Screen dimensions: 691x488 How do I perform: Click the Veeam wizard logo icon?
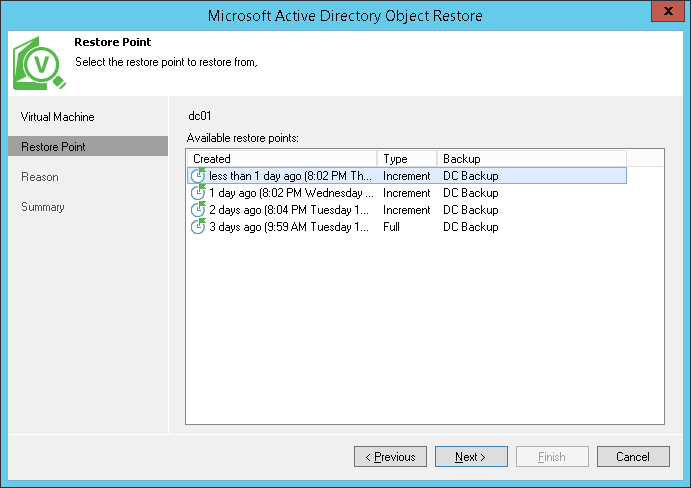click(x=39, y=65)
